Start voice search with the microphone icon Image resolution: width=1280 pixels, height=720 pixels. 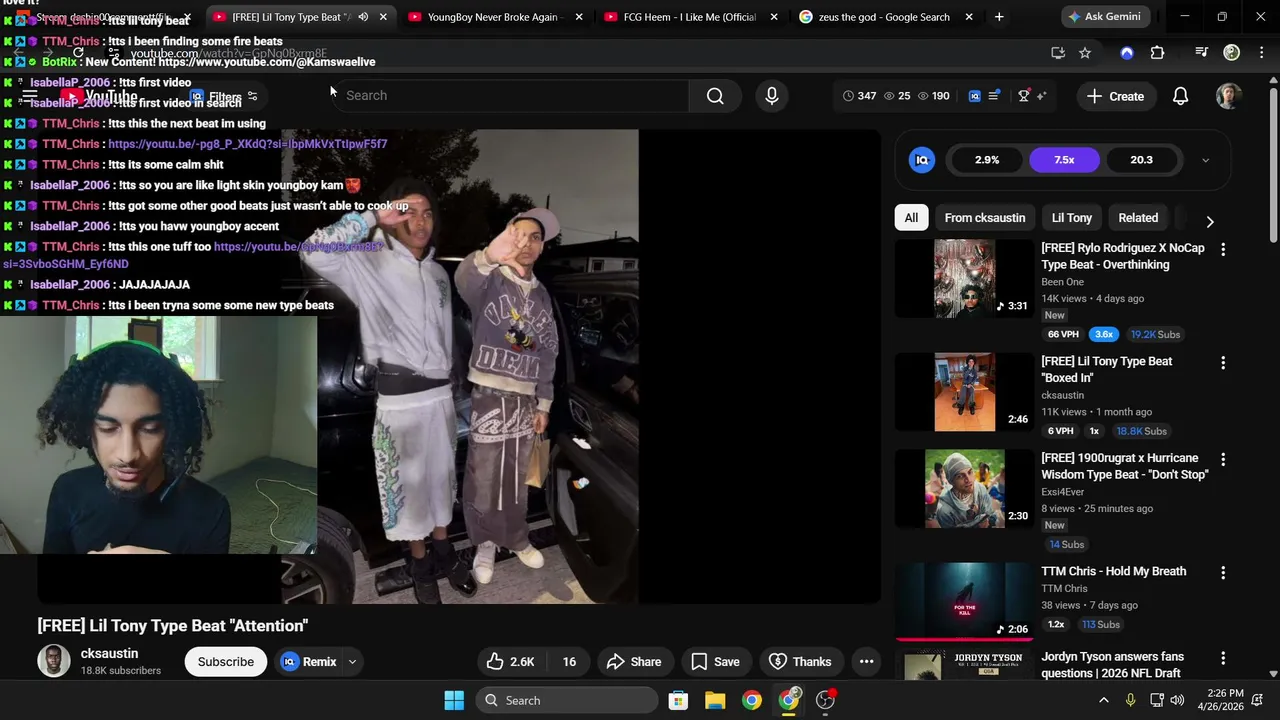[x=771, y=96]
